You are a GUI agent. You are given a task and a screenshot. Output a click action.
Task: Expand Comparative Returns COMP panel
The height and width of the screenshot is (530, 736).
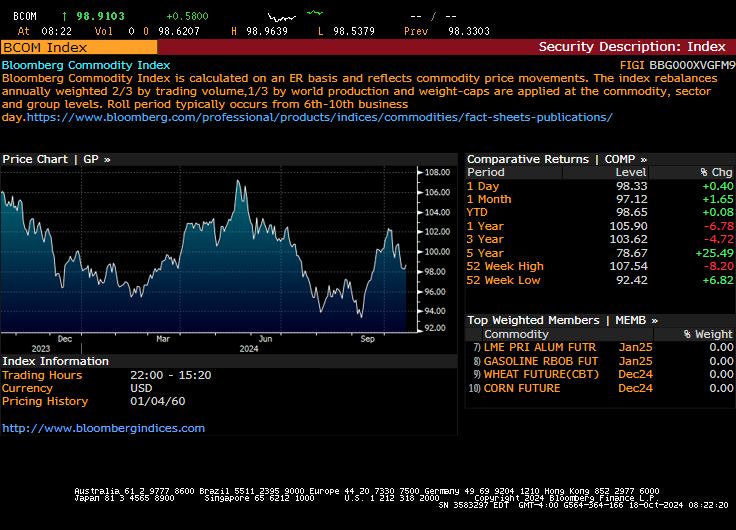(557, 159)
